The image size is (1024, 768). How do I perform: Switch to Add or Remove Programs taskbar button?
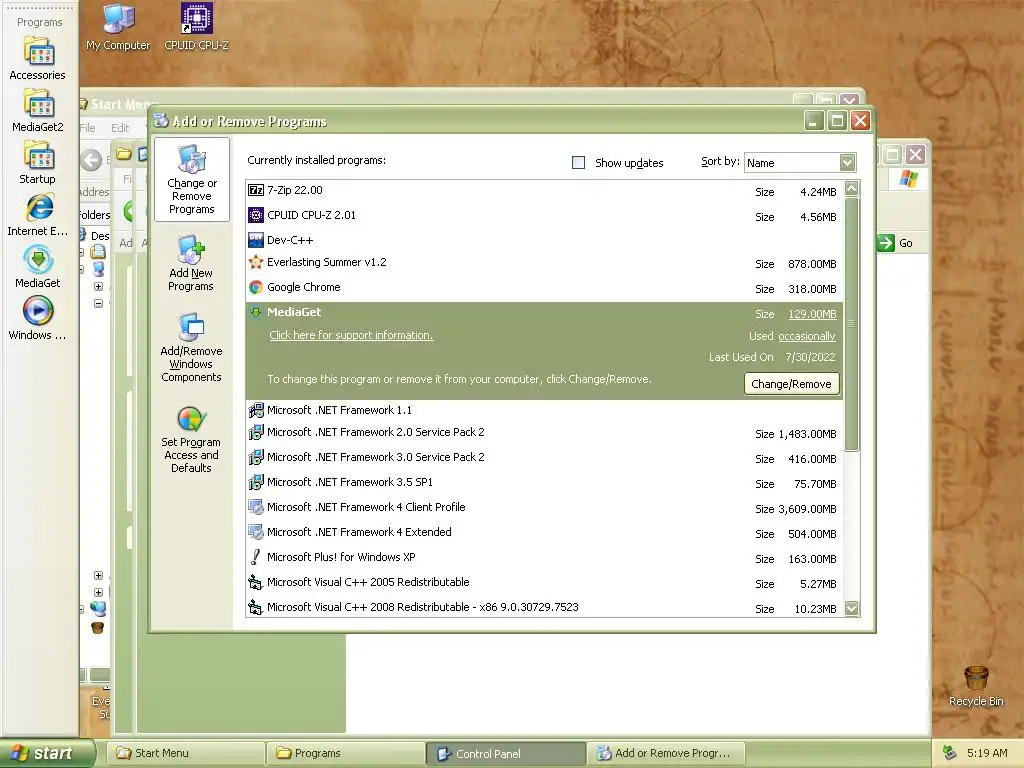[666, 753]
